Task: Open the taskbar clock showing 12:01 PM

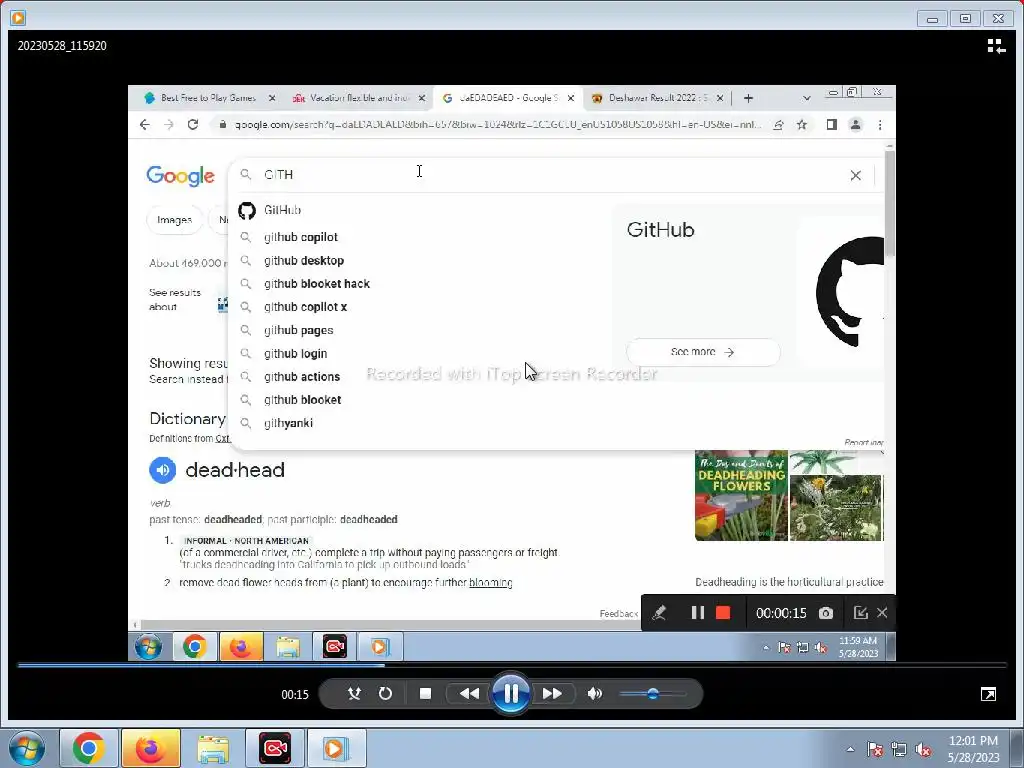Action: pyautogui.click(x=973, y=749)
